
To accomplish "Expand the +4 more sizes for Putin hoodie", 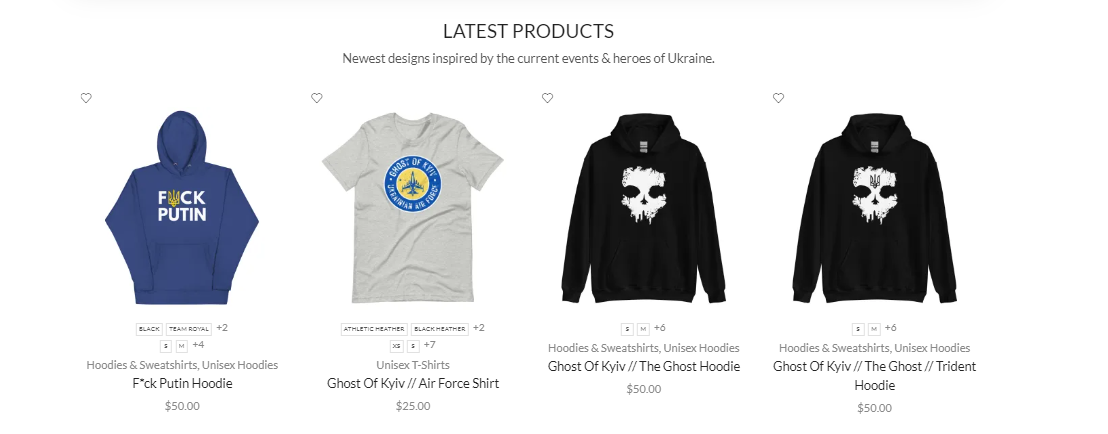I will click(198, 345).
